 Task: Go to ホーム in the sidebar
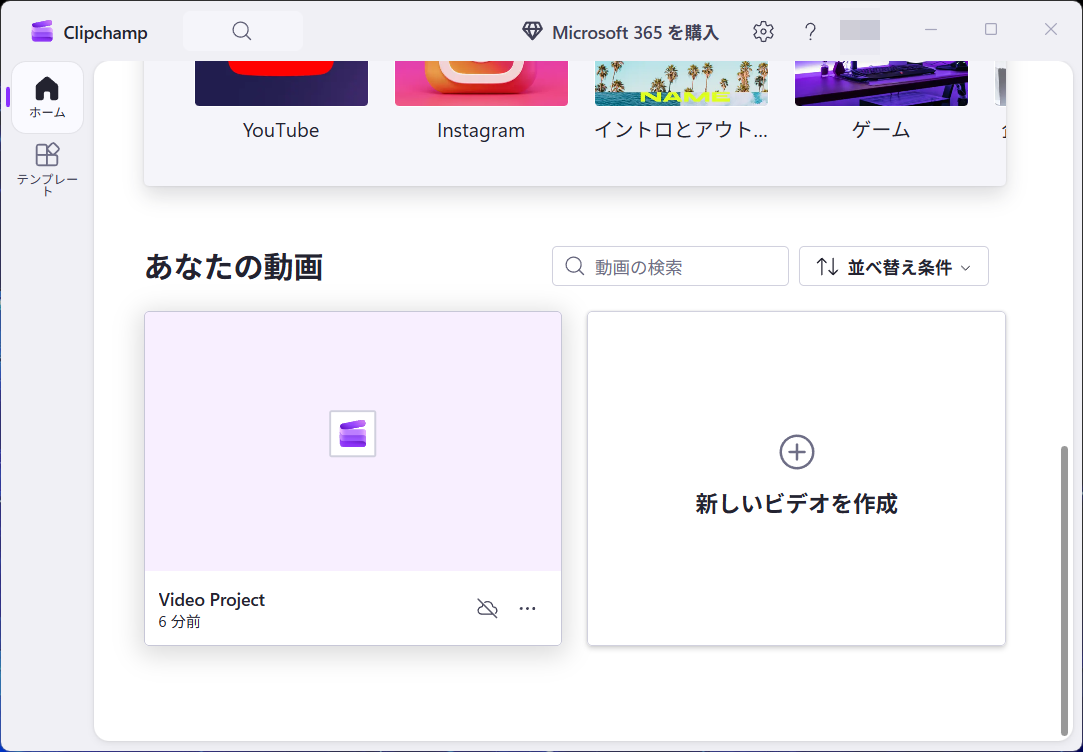pyautogui.click(x=47, y=97)
